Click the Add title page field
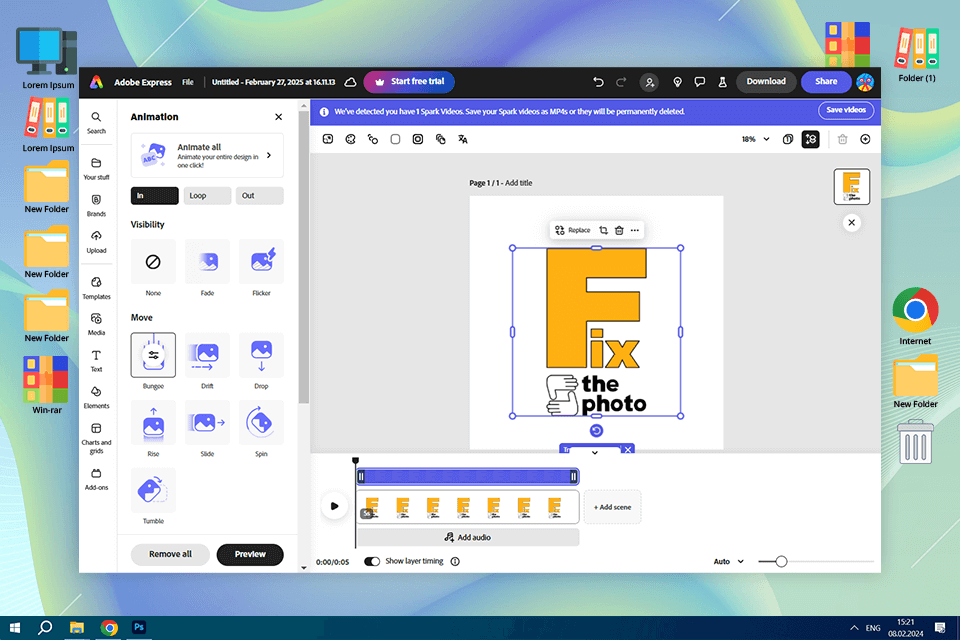The image size is (960, 640). click(x=519, y=183)
